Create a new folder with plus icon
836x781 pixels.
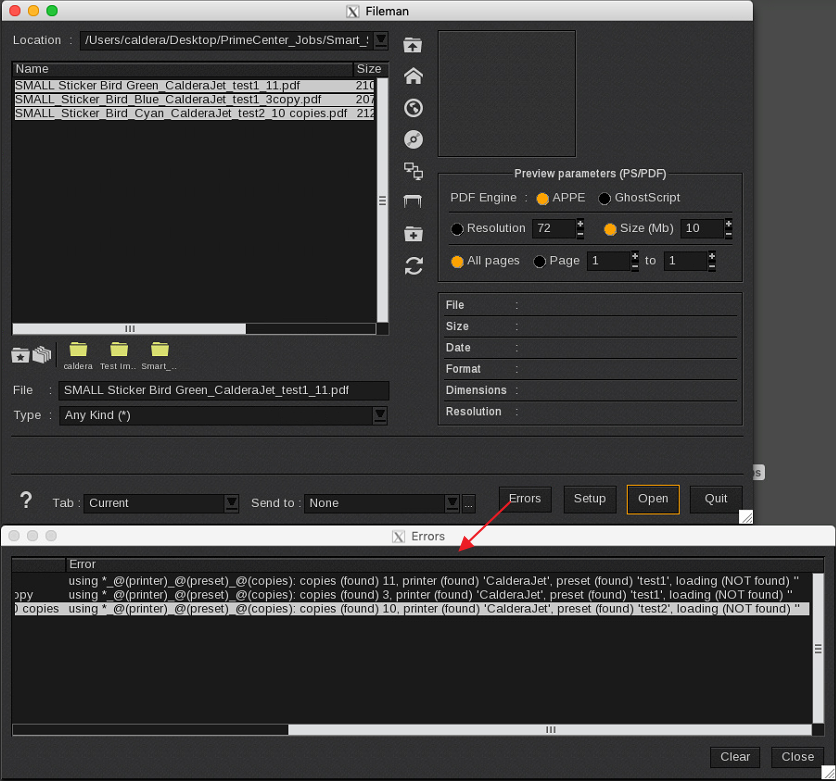[413, 234]
